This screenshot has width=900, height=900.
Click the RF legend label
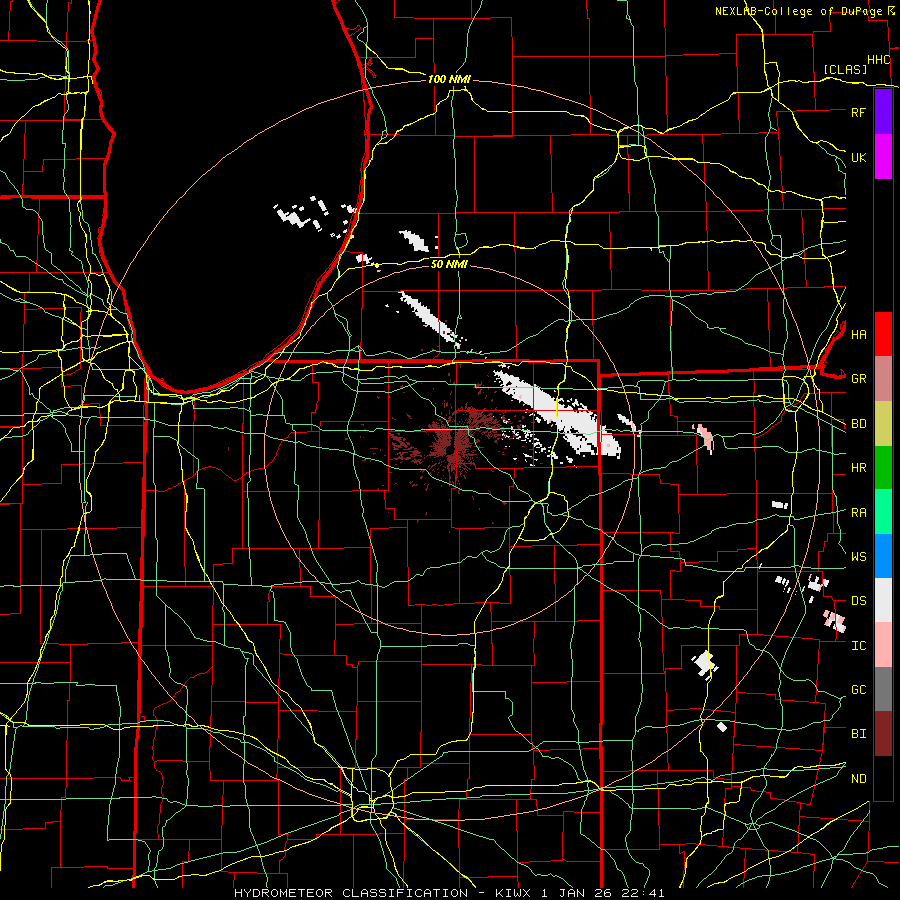tap(858, 112)
